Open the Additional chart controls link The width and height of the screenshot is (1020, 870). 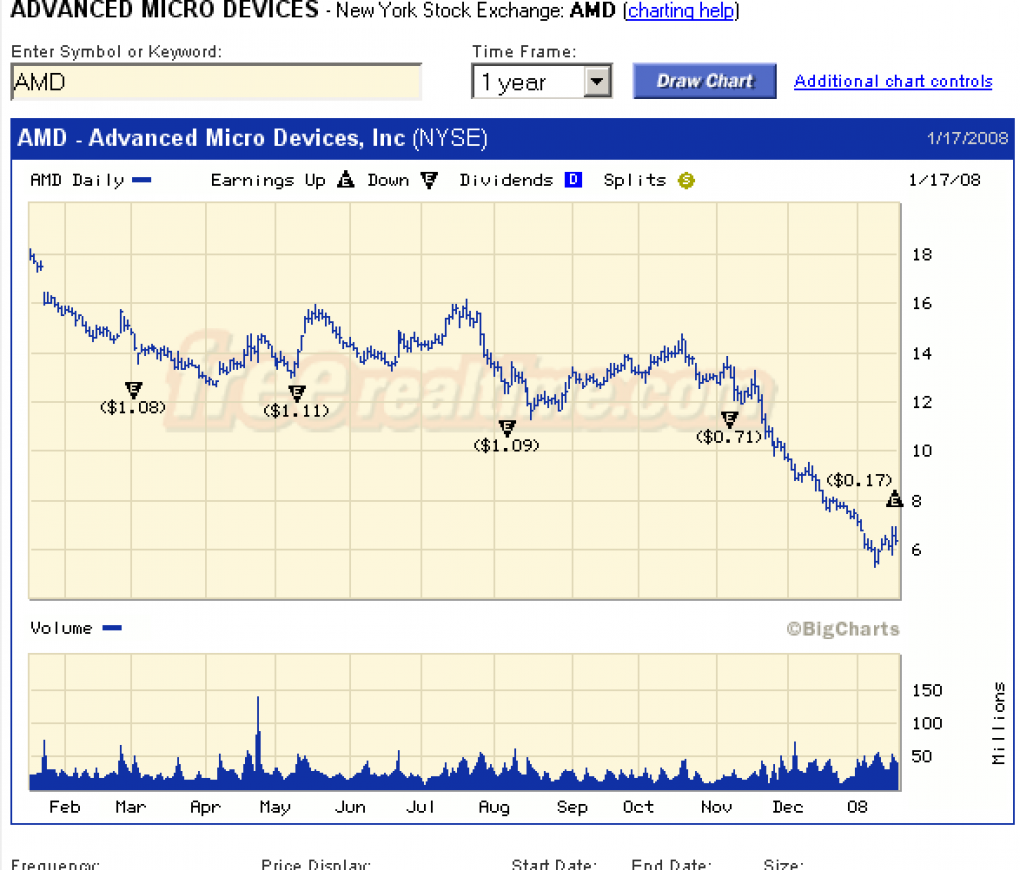(892, 81)
